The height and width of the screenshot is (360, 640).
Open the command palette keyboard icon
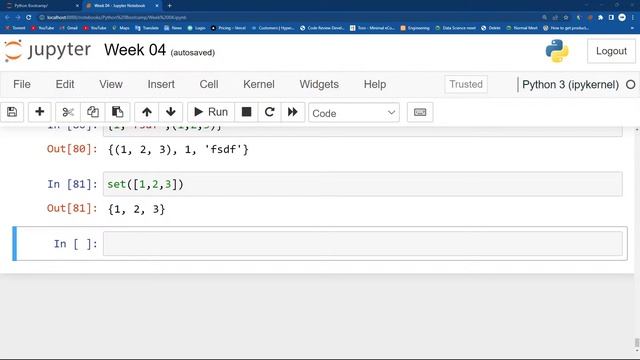[x=420, y=112]
